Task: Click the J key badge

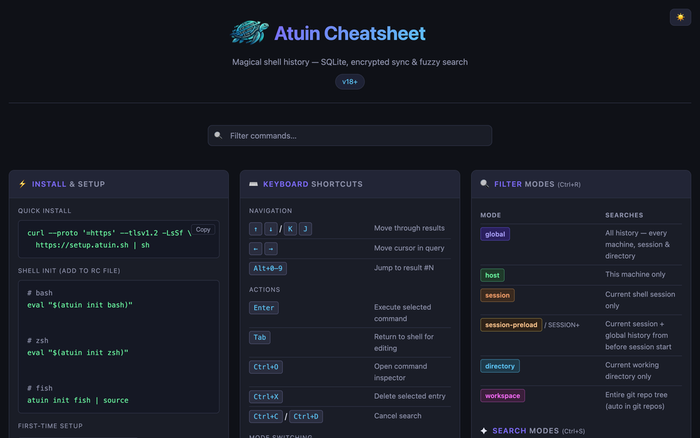Action: tap(305, 229)
